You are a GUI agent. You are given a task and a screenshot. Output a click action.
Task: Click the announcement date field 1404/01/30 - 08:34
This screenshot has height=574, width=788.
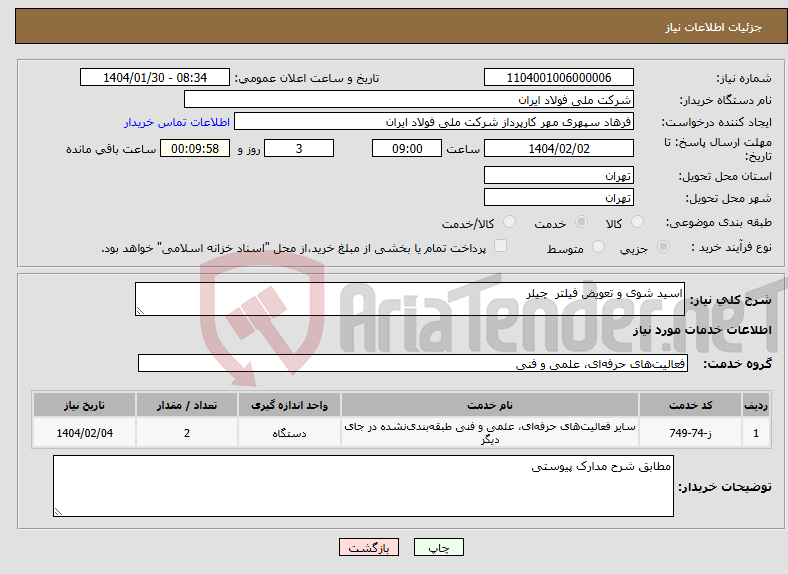pyautogui.click(x=155, y=77)
